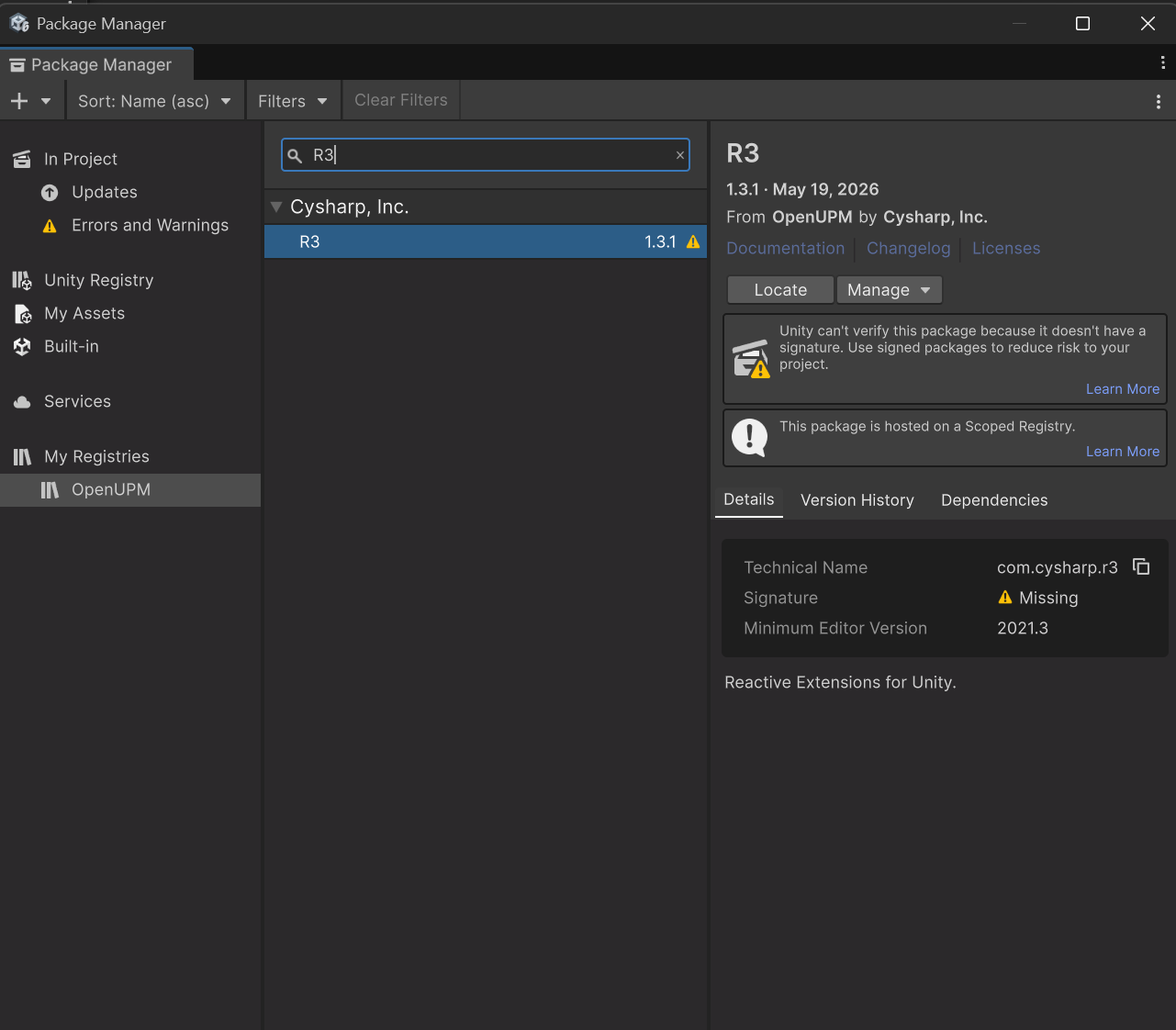Open My Assets
Image resolution: width=1176 pixels, height=1030 pixels.
click(x=84, y=313)
